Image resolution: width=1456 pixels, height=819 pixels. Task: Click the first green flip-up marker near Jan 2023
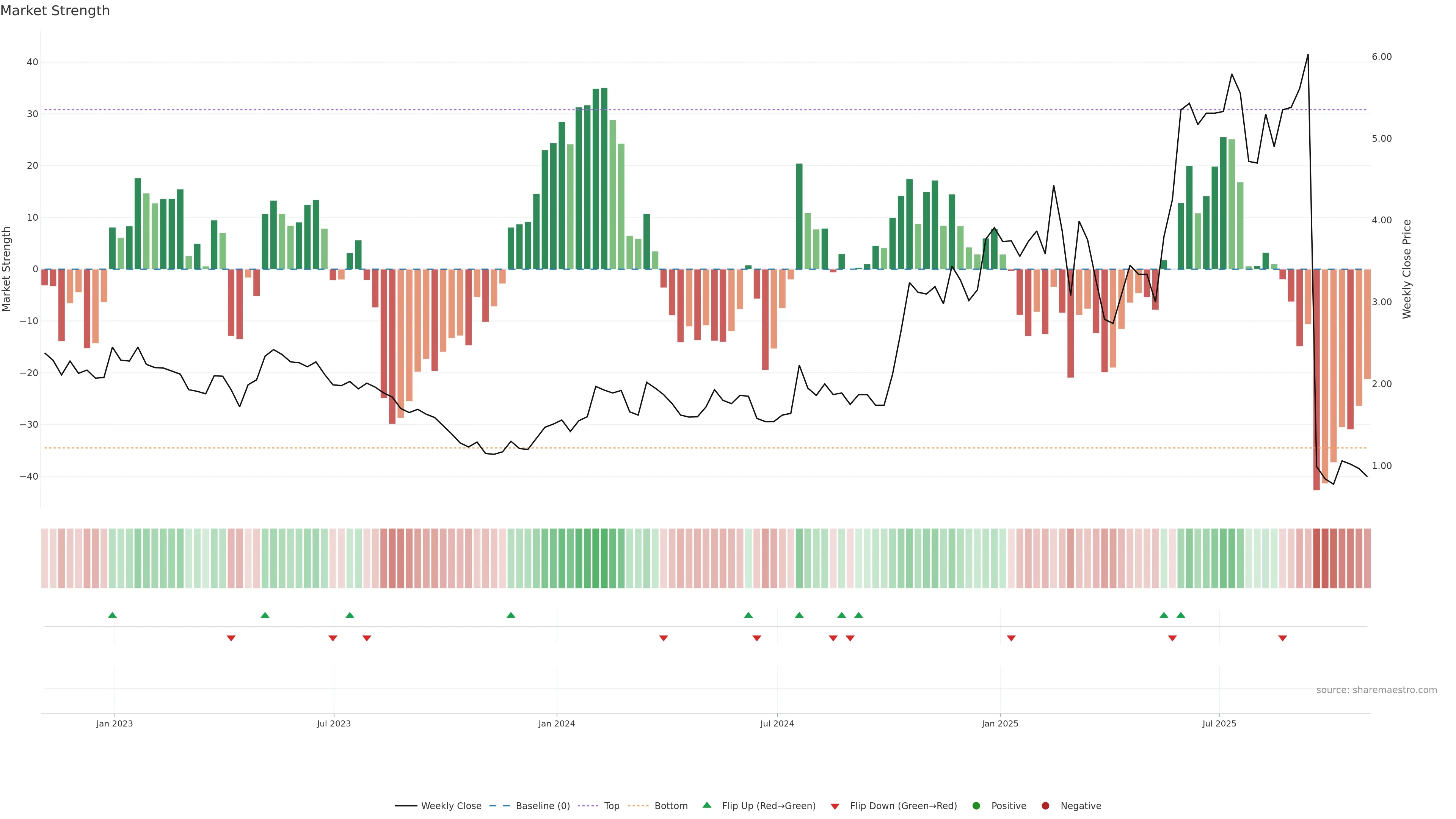point(113,615)
